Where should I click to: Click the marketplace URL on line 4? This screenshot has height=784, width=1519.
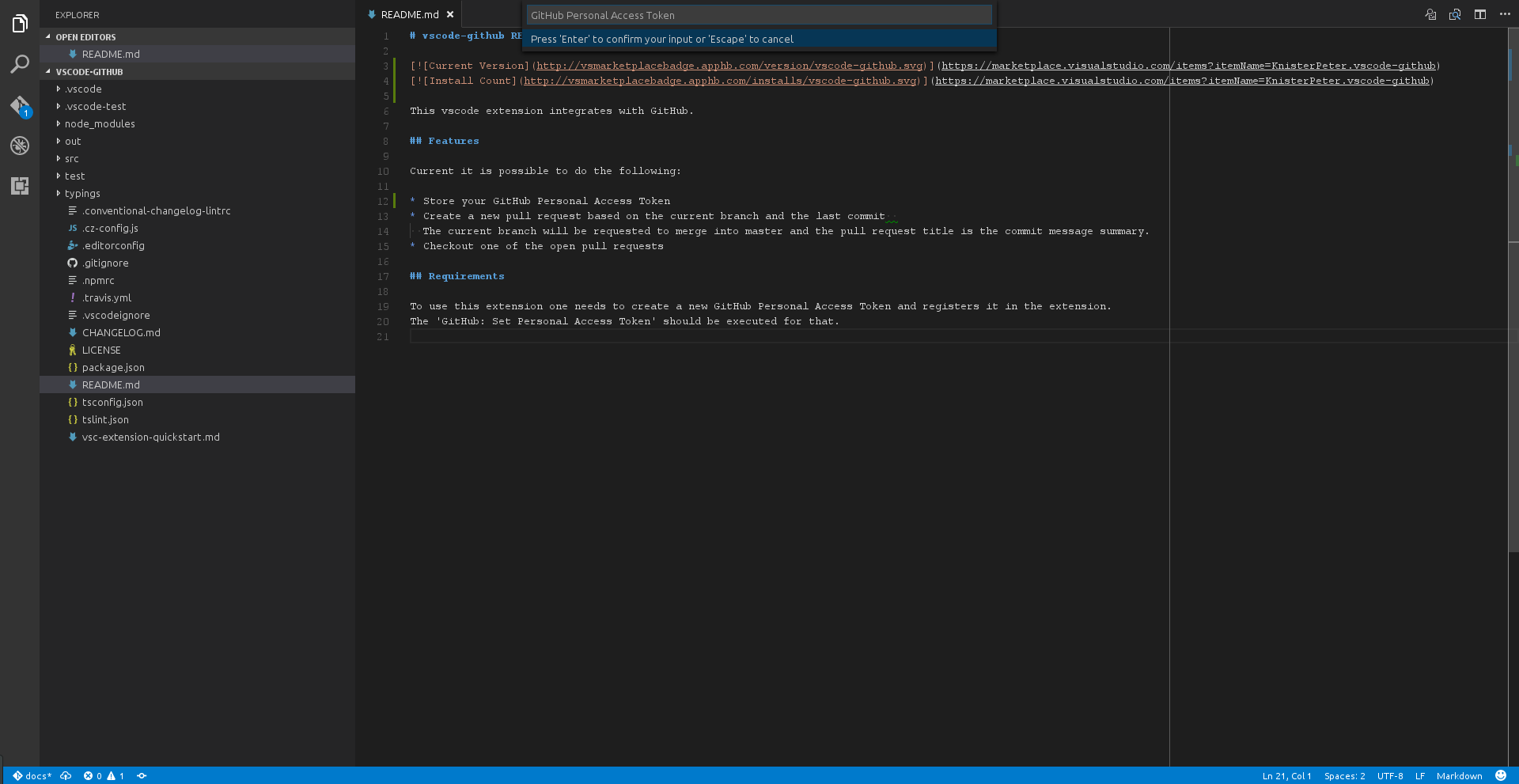coord(1182,81)
